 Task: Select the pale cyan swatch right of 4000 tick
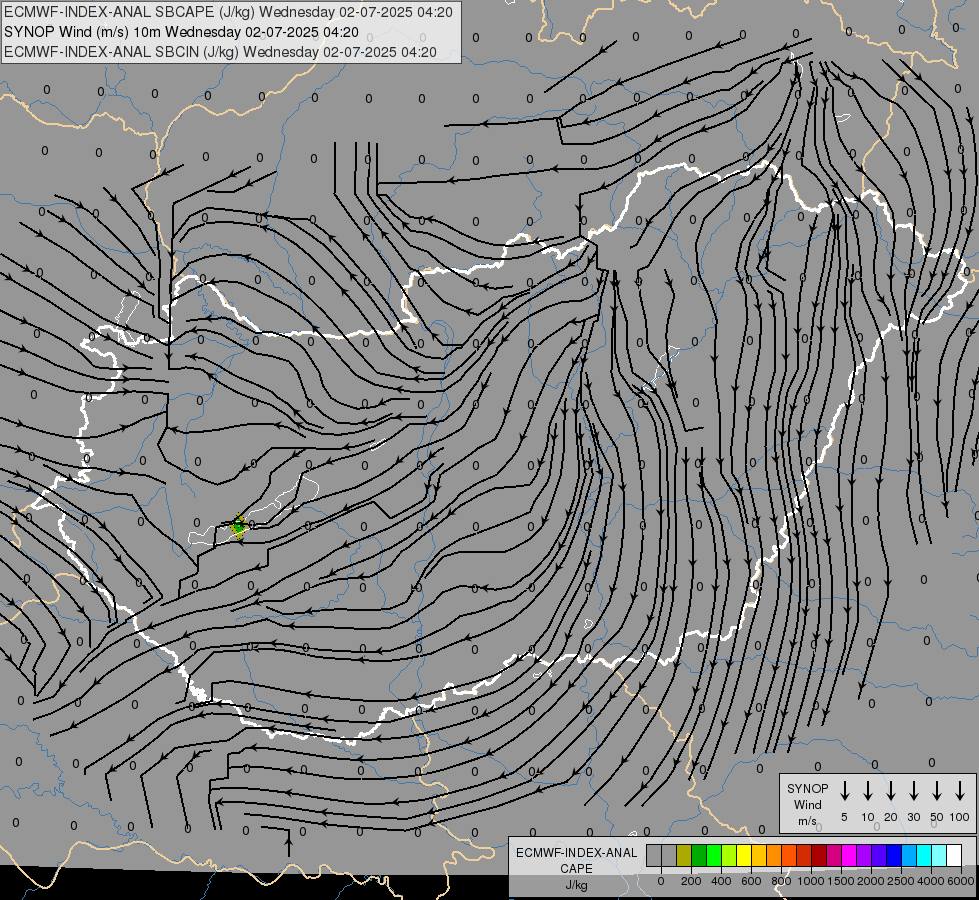tap(938, 856)
